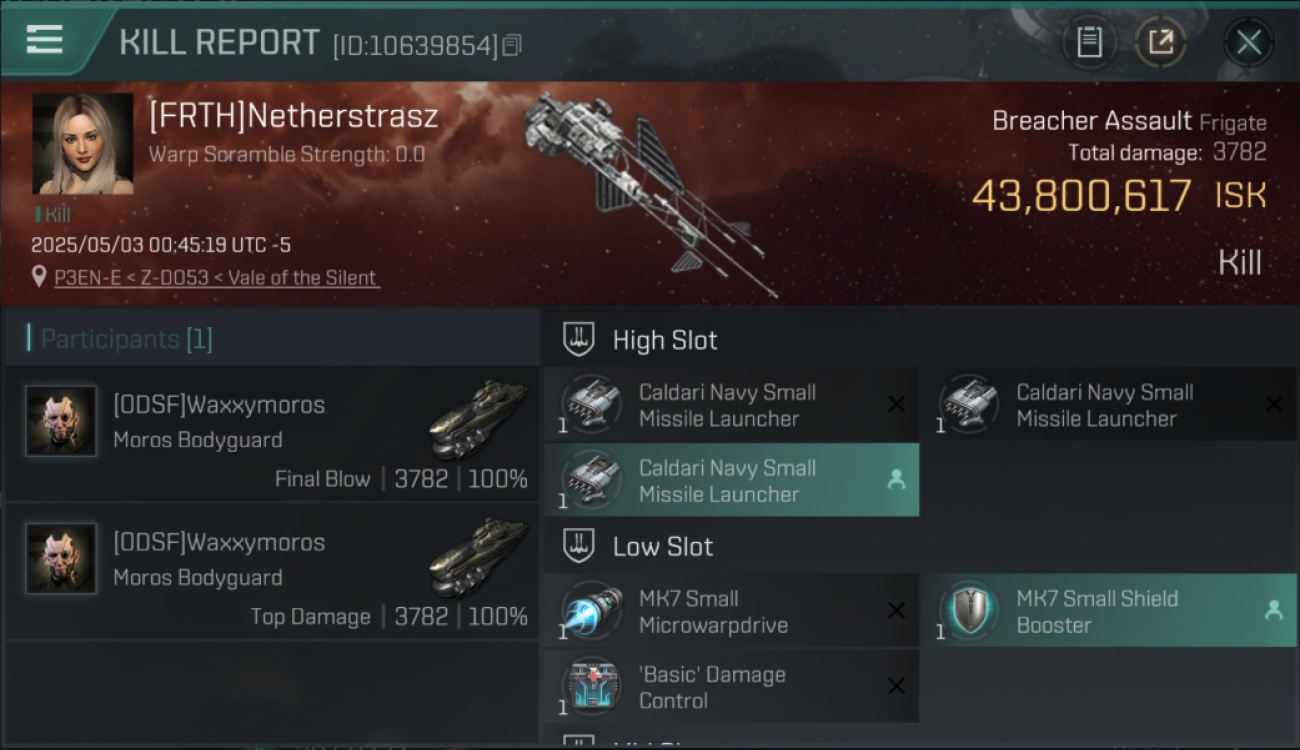Screen dimensions: 1300x750
Task: Close the kill report window
Action: [1248, 42]
